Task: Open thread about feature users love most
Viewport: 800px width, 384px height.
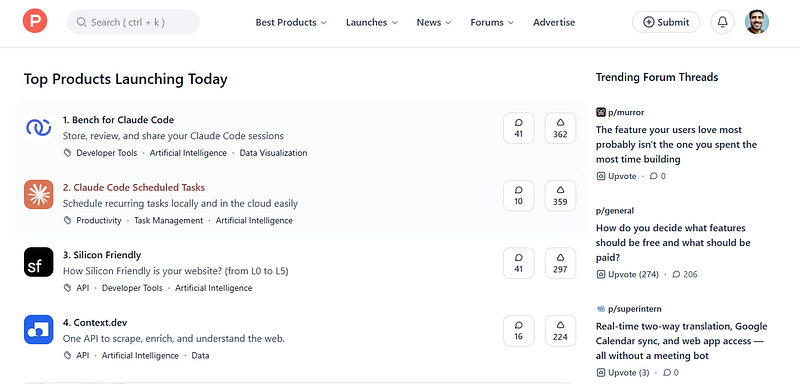Action: coord(676,144)
